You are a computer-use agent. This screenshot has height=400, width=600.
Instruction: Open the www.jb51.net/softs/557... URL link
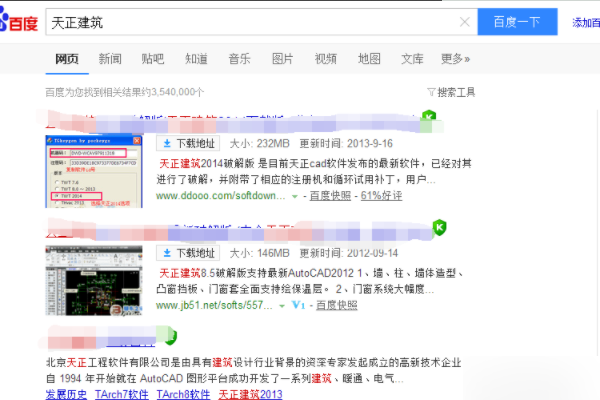tap(214, 305)
